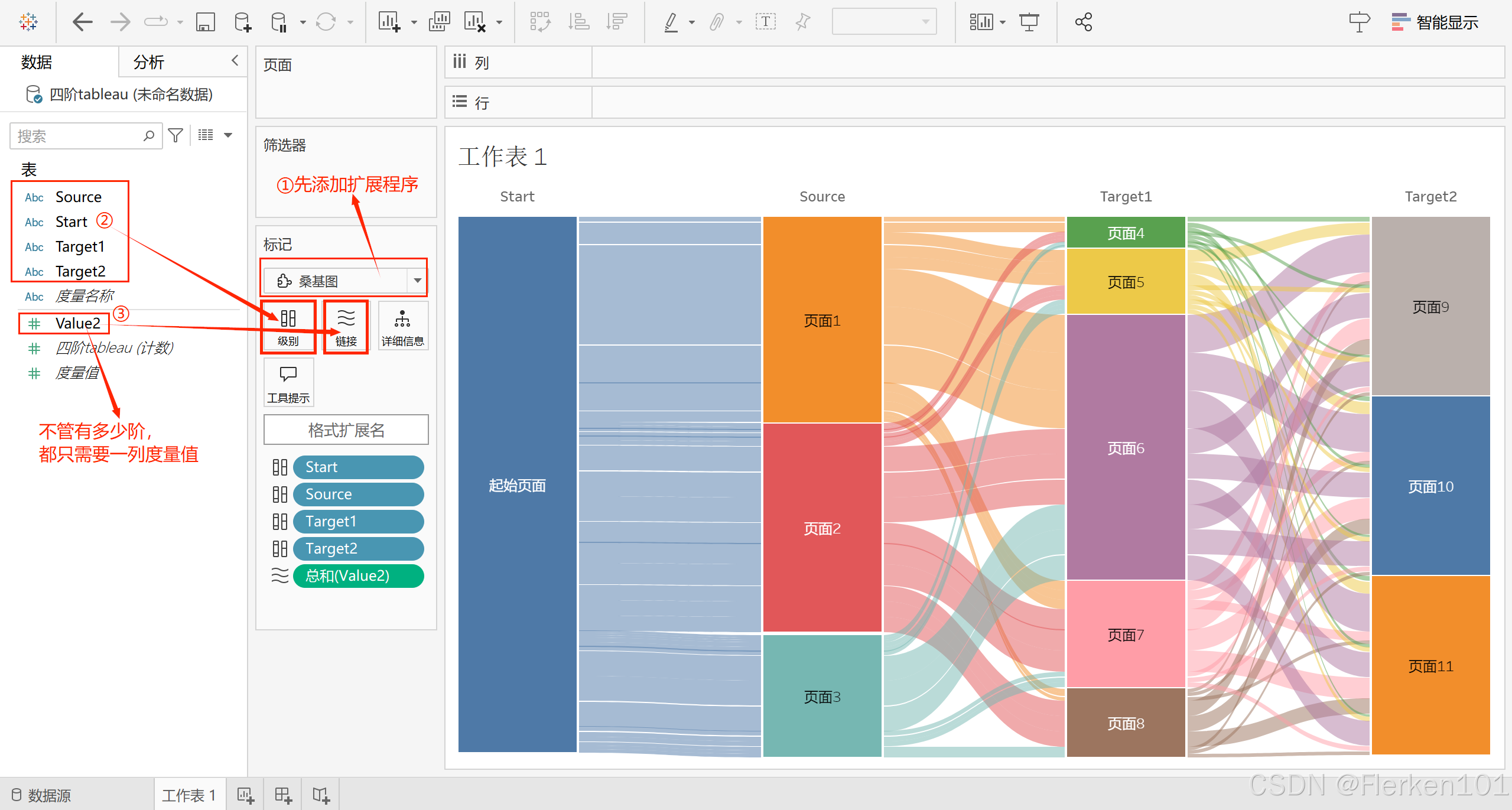Click the save workbook icon

(205, 22)
